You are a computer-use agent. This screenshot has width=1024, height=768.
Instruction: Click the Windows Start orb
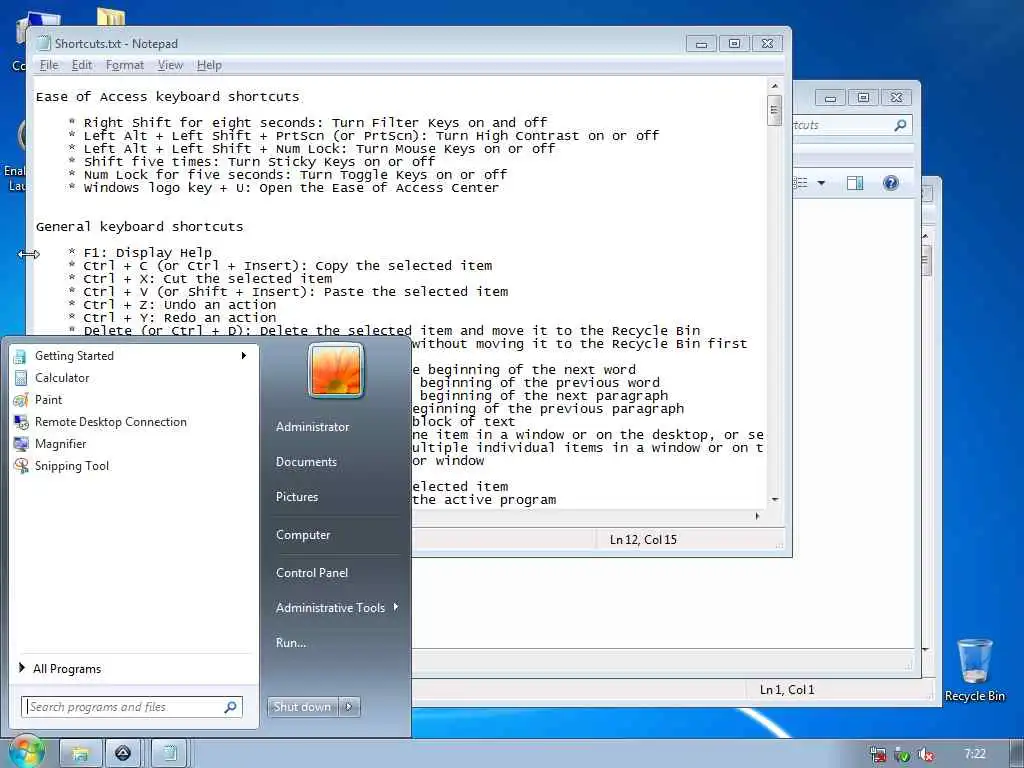25,754
